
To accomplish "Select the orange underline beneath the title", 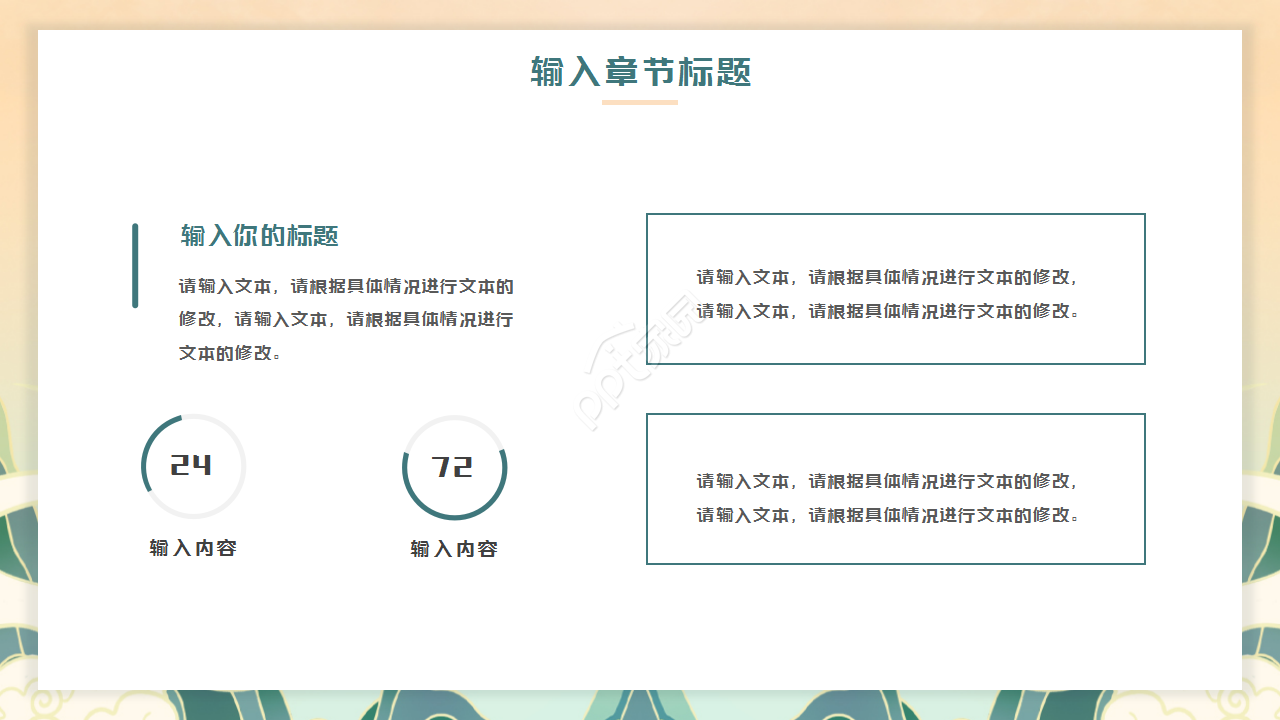I will (640, 102).
